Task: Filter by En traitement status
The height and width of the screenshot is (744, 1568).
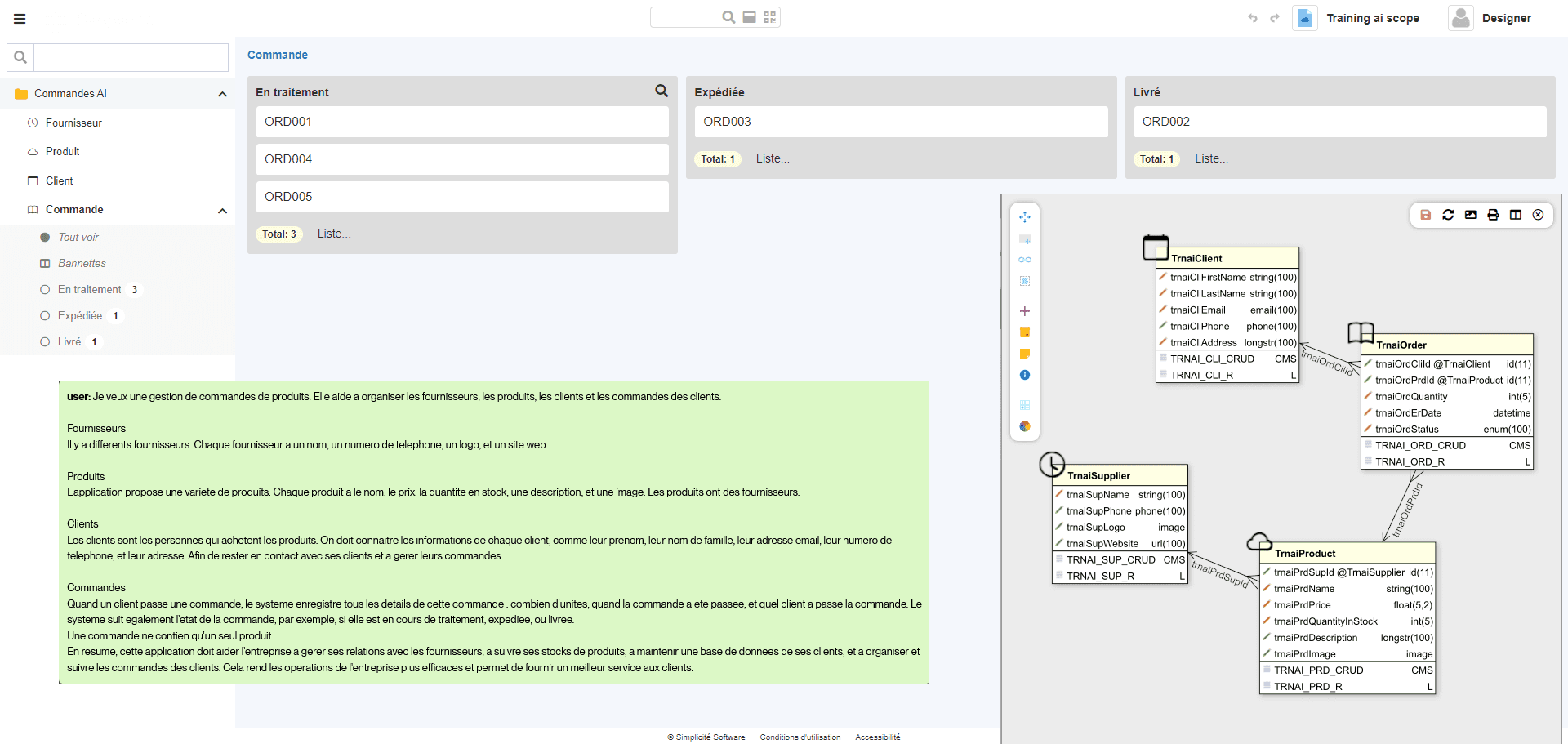Action: point(89,289)
